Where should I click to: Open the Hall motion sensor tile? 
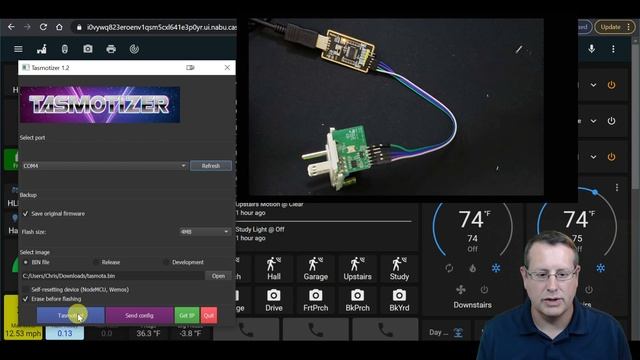point(273,269)
